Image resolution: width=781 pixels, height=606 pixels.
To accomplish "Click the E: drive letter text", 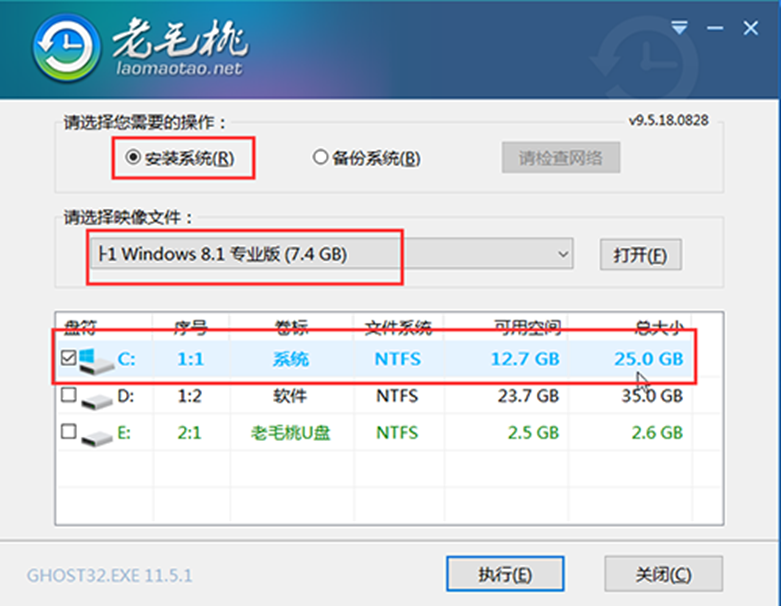I will [124, 433].
